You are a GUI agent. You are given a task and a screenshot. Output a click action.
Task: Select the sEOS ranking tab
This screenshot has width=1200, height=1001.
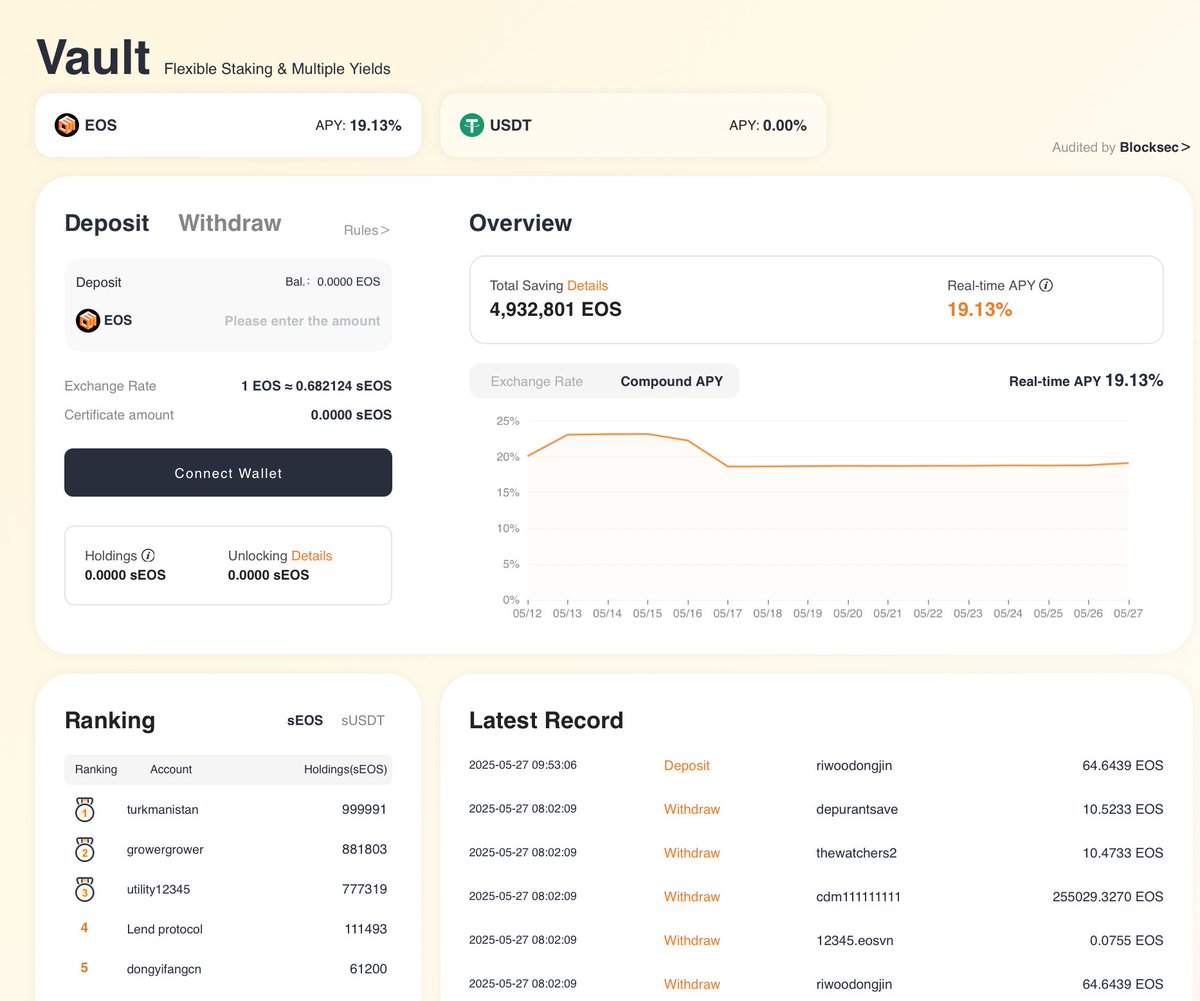(305, 720)
